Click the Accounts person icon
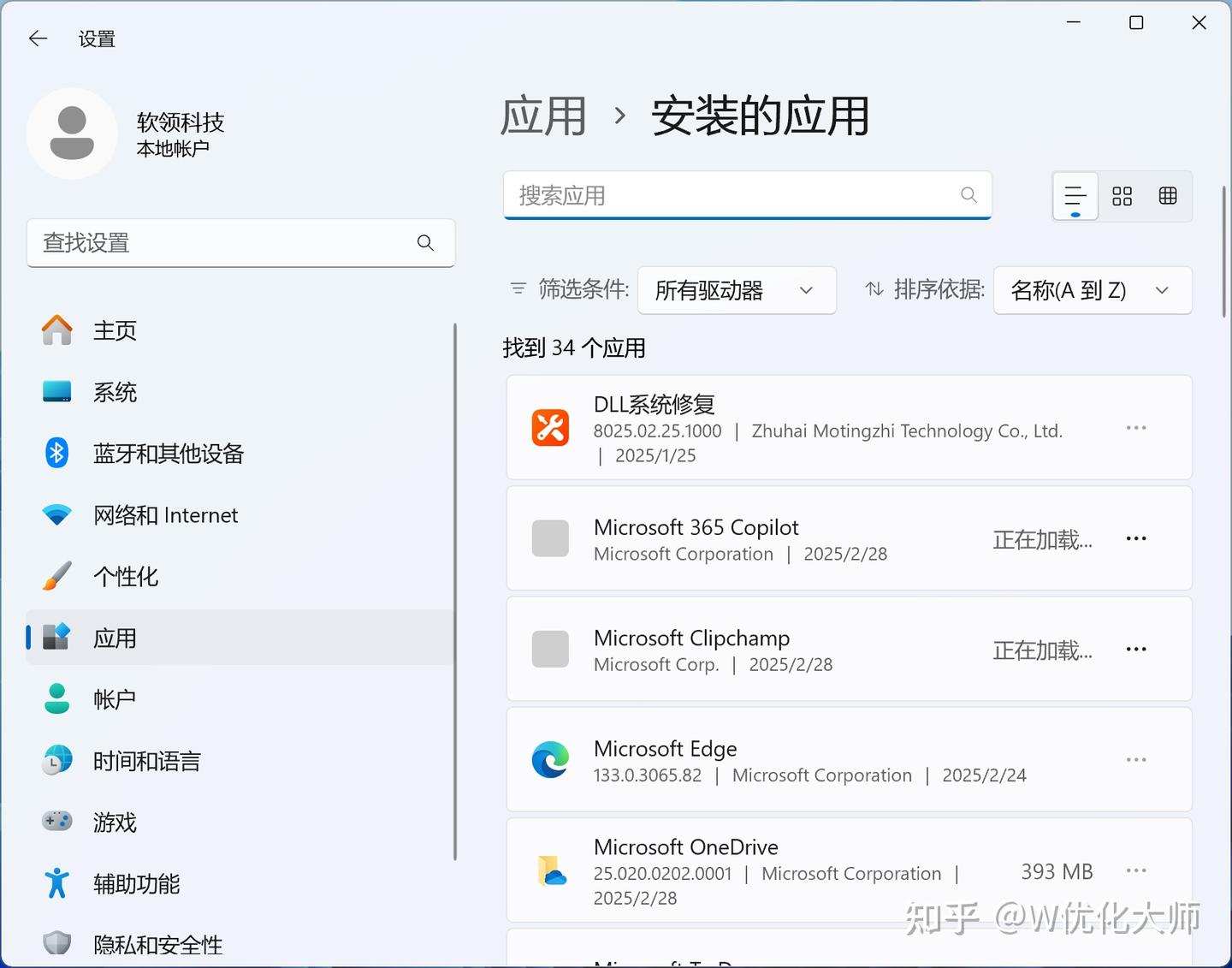Viewport: 1232px width, 968px height. 57,698
